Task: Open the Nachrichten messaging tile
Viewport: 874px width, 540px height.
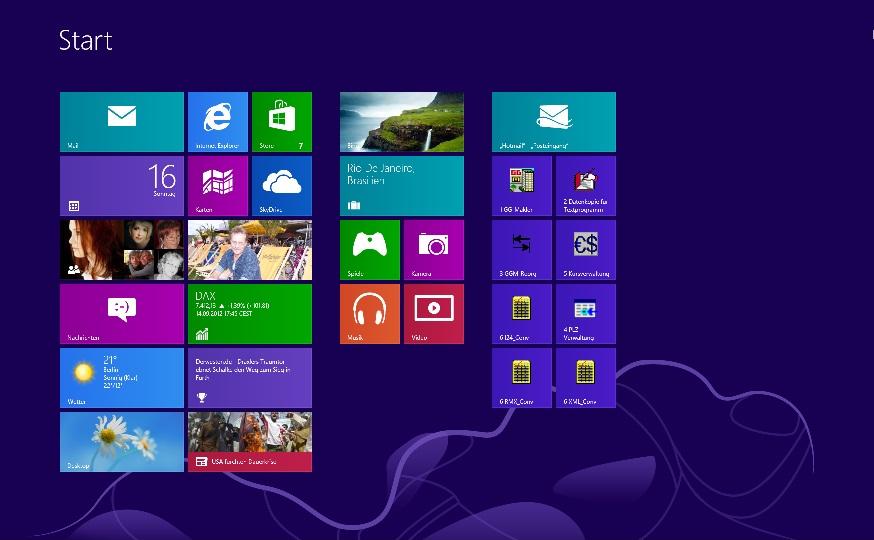Action: pyautogui.click(x=122, y=314)
